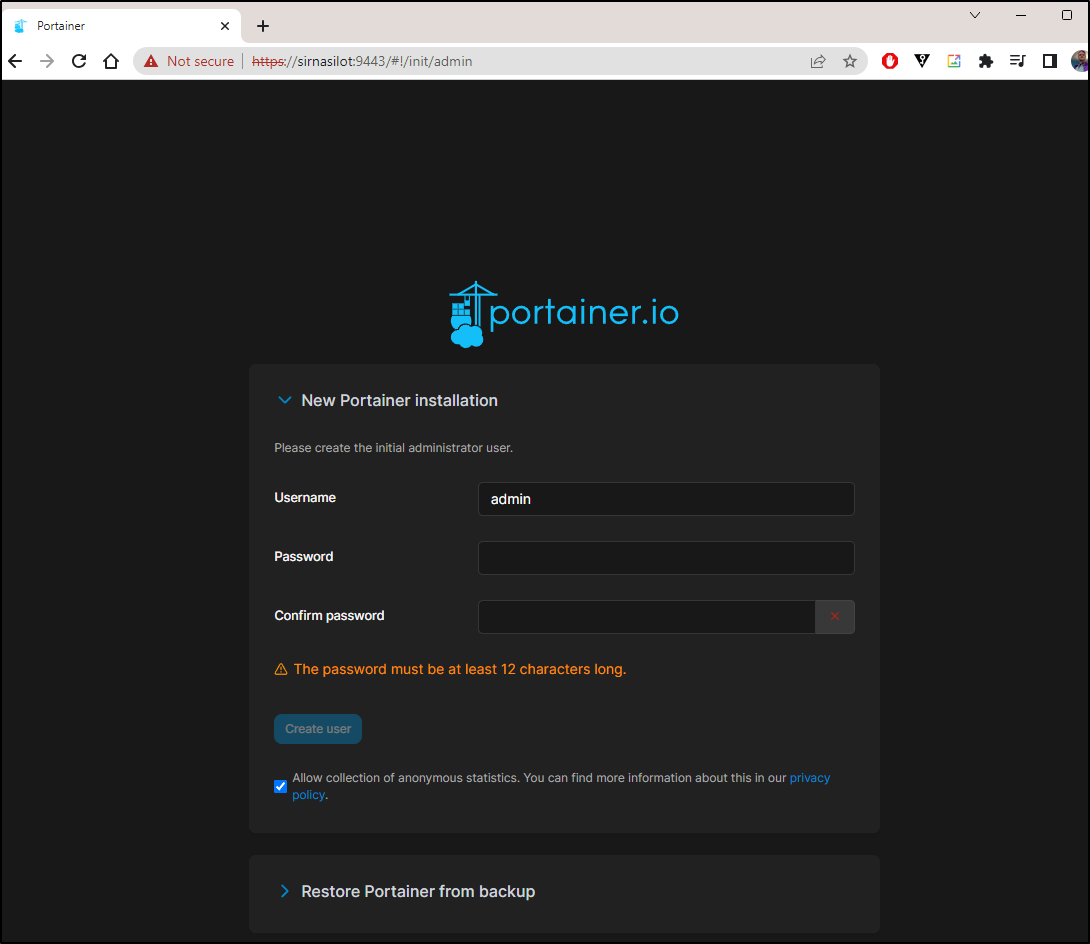Open the red Opera-style extension icon
Image resolution: width=1090 pixels, height=944 pixels.
(x=890, y=61)
